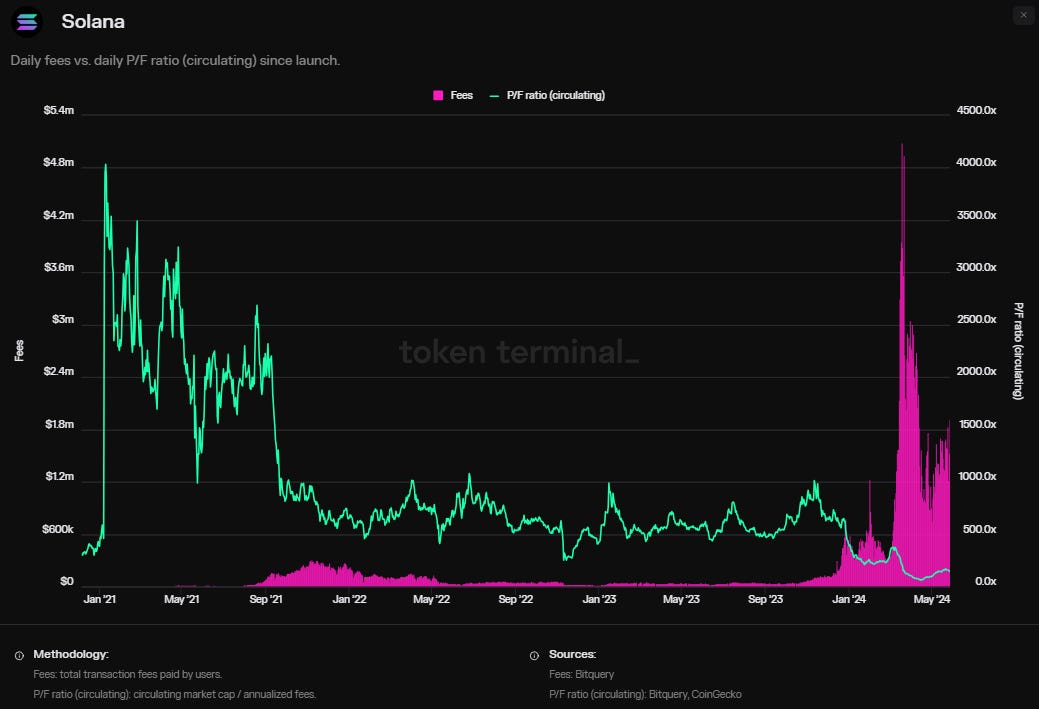
Task: Click the 'Fees: Bitquery' source line
Action: point(582,675)
